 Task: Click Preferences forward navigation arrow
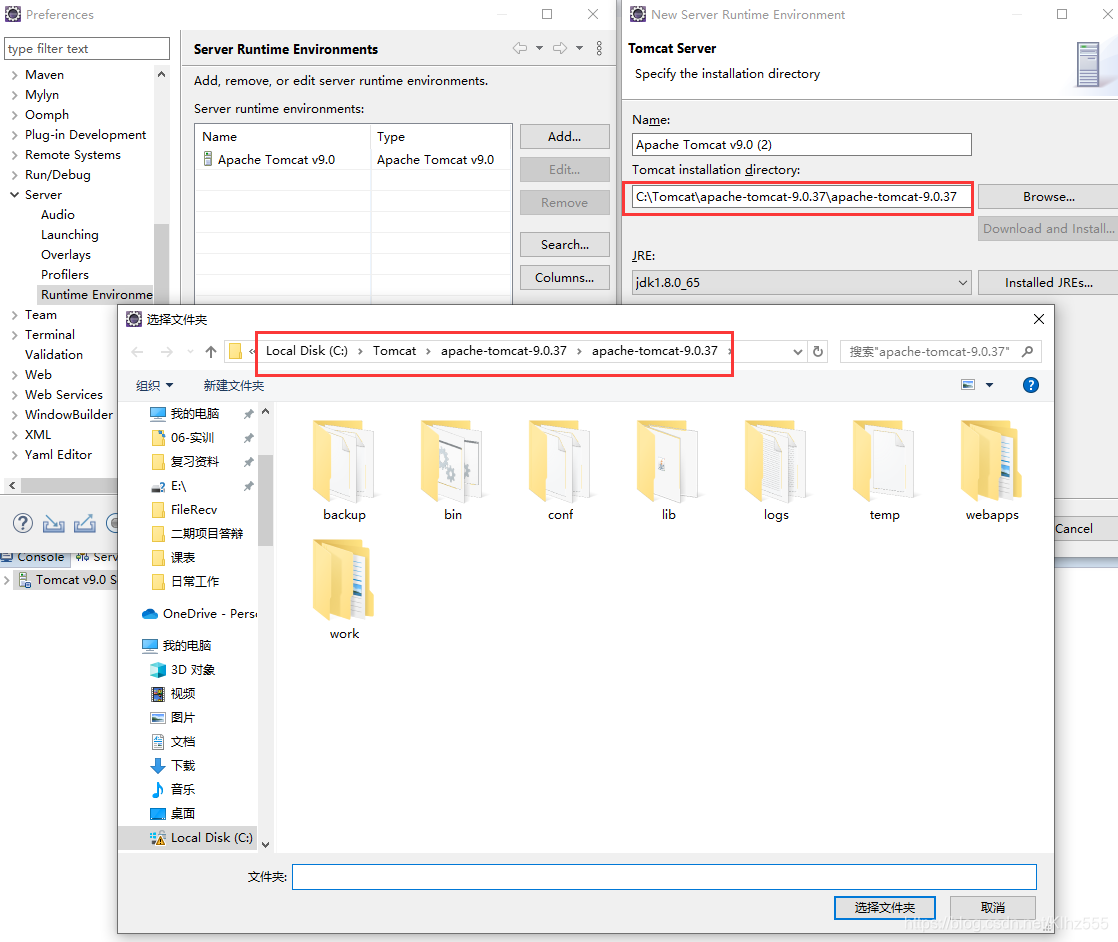pyautogui.click(x=560, y=48)
